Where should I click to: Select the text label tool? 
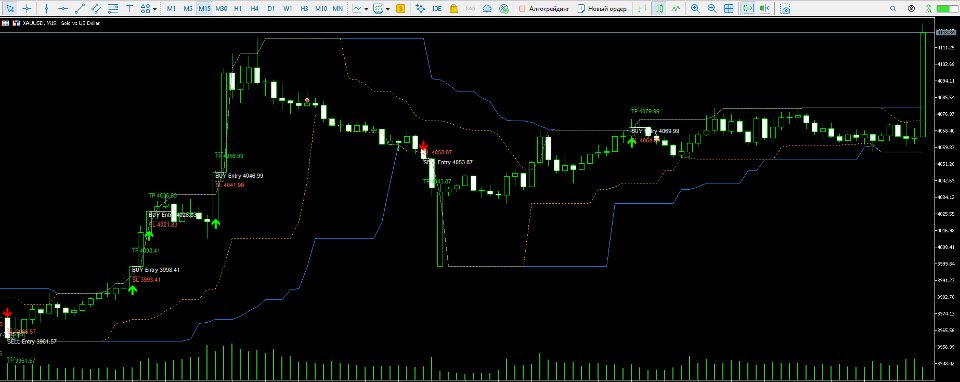pos(130,9)
